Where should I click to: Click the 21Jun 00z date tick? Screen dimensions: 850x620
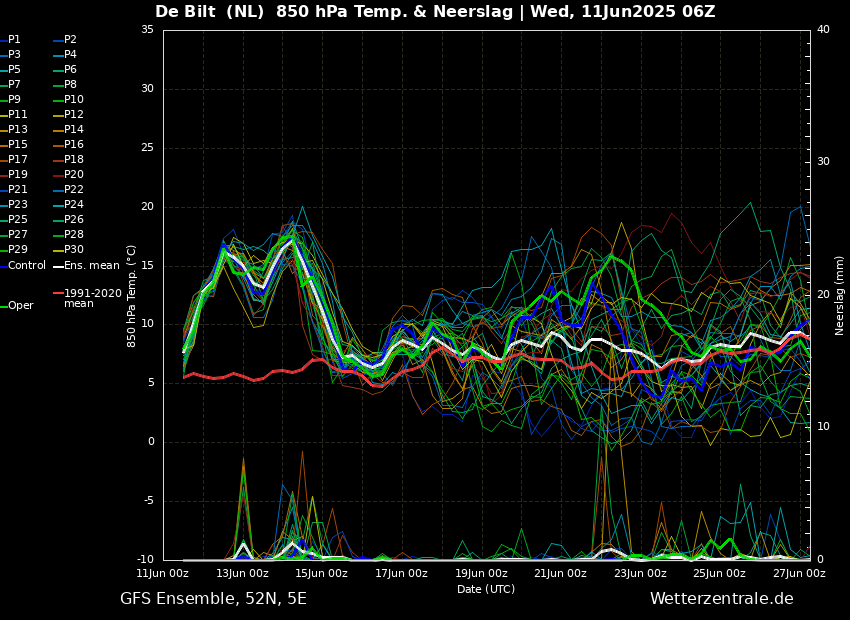pyautogui.click(x=561, y=573)
